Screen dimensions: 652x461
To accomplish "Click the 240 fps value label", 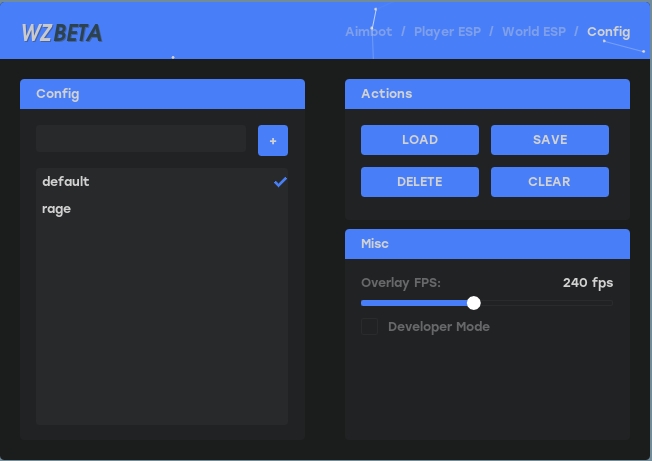I will click(588, 283).
